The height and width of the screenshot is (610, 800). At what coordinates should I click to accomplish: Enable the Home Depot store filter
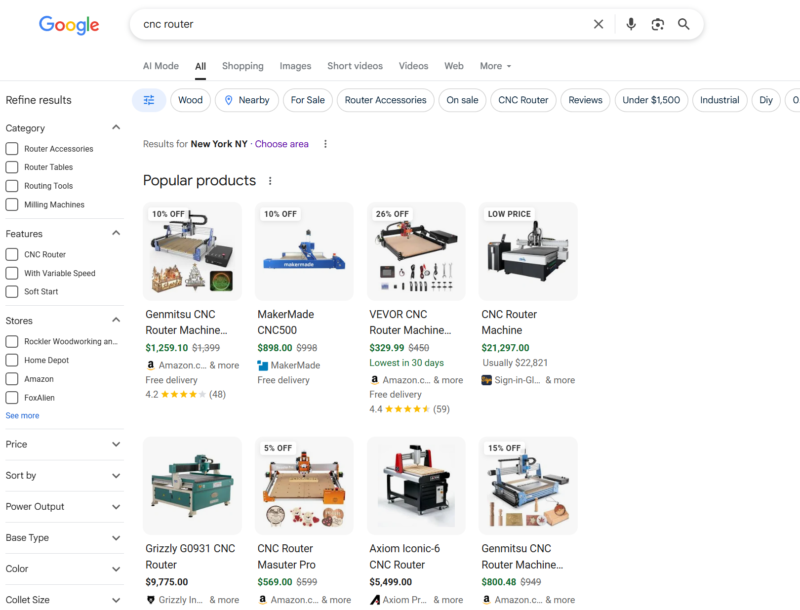(12, 361)
